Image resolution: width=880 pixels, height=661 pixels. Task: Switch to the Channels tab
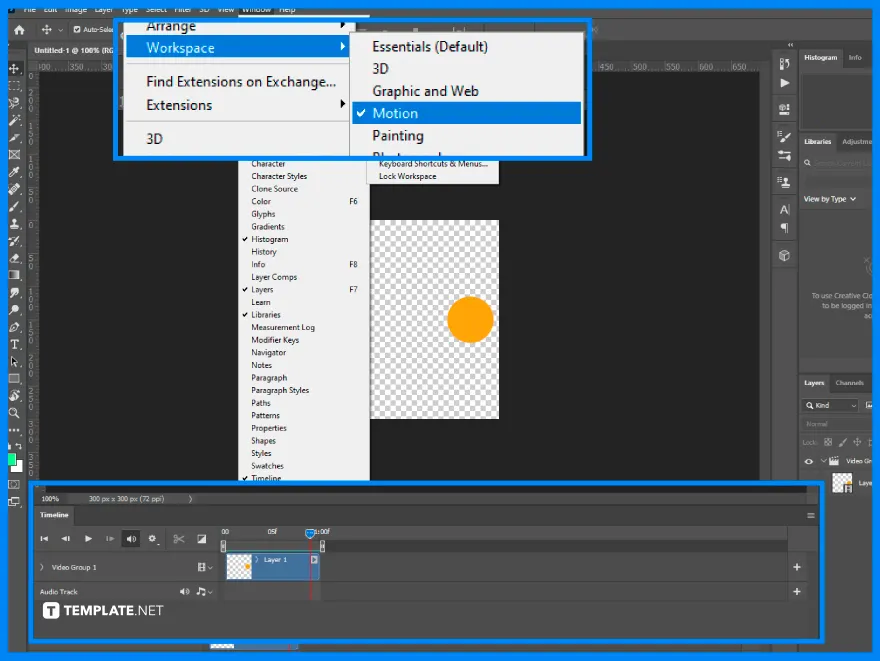click(850, 383)
